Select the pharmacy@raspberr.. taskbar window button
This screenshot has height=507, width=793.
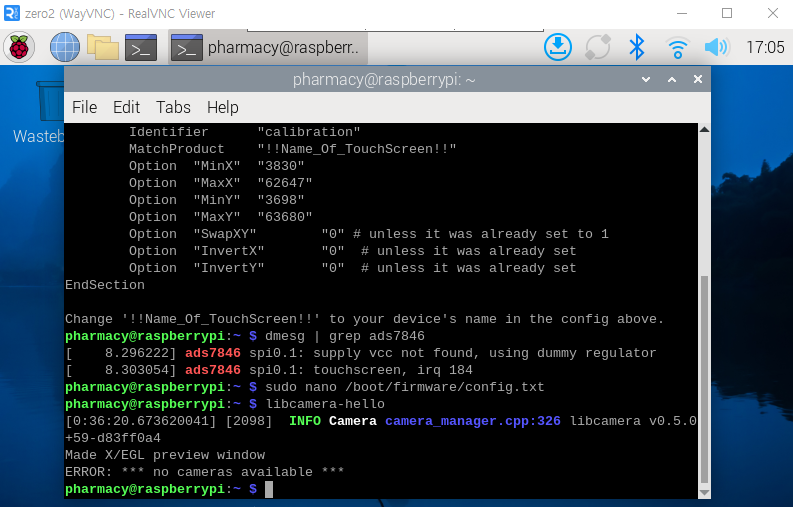pyautogui.click(x=268, y=47)
